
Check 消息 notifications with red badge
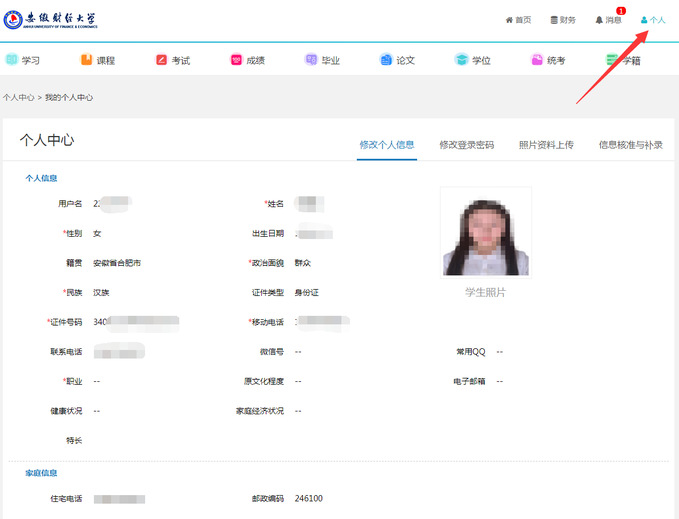pyautogui.click(x=608, y=20)
